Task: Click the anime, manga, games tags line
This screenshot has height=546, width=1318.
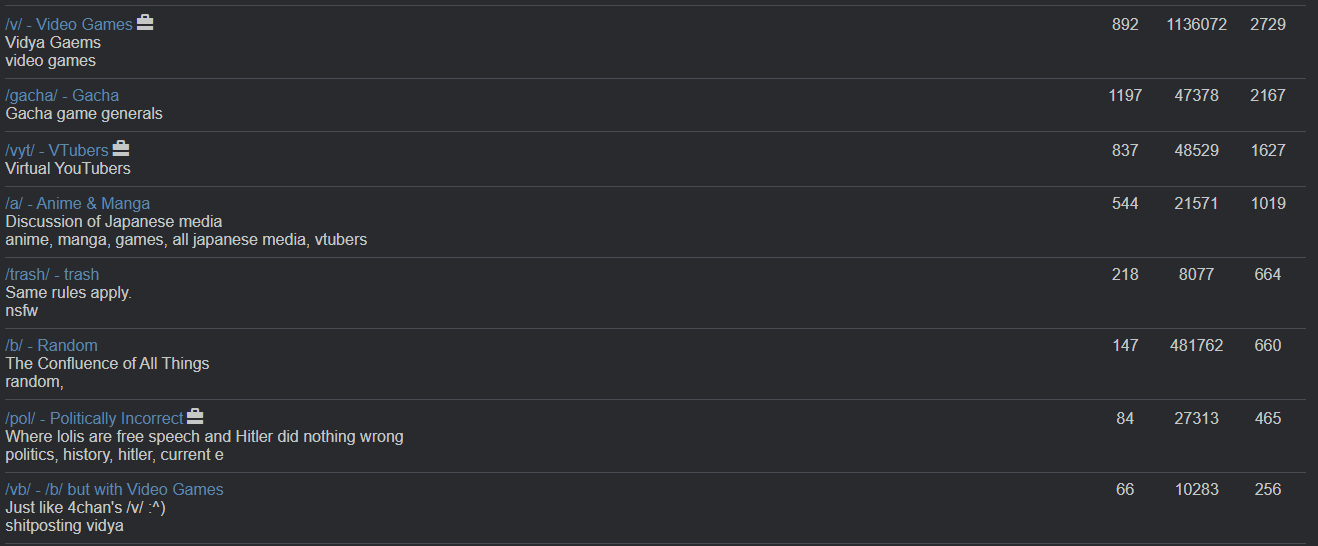Action: click(186, 240)
